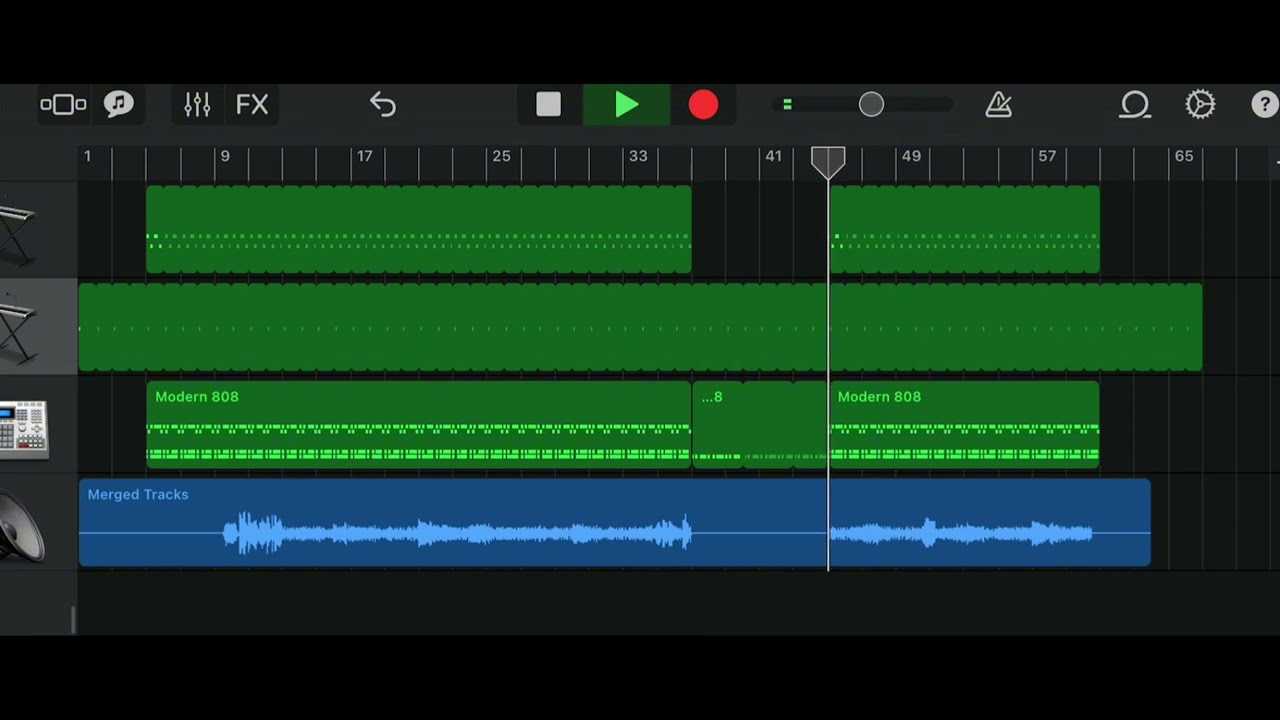Tap bar 17 on the ruler

pyautogui.click(x=365, y=156)
